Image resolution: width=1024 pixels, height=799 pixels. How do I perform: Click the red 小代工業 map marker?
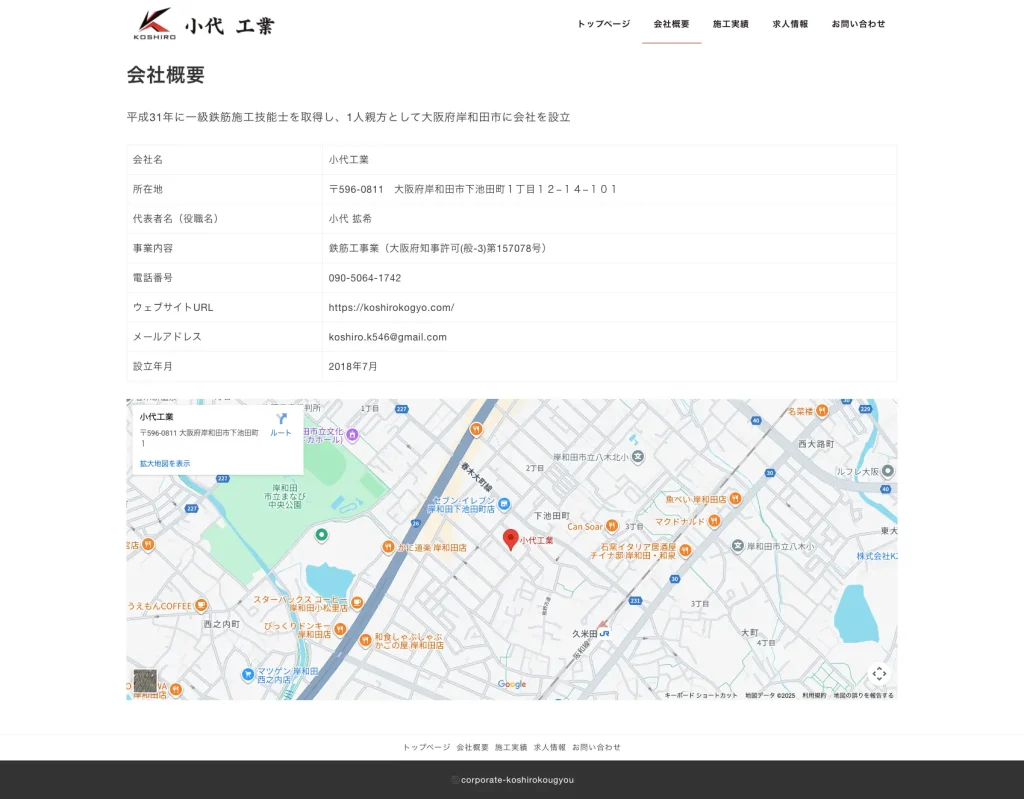510,537
